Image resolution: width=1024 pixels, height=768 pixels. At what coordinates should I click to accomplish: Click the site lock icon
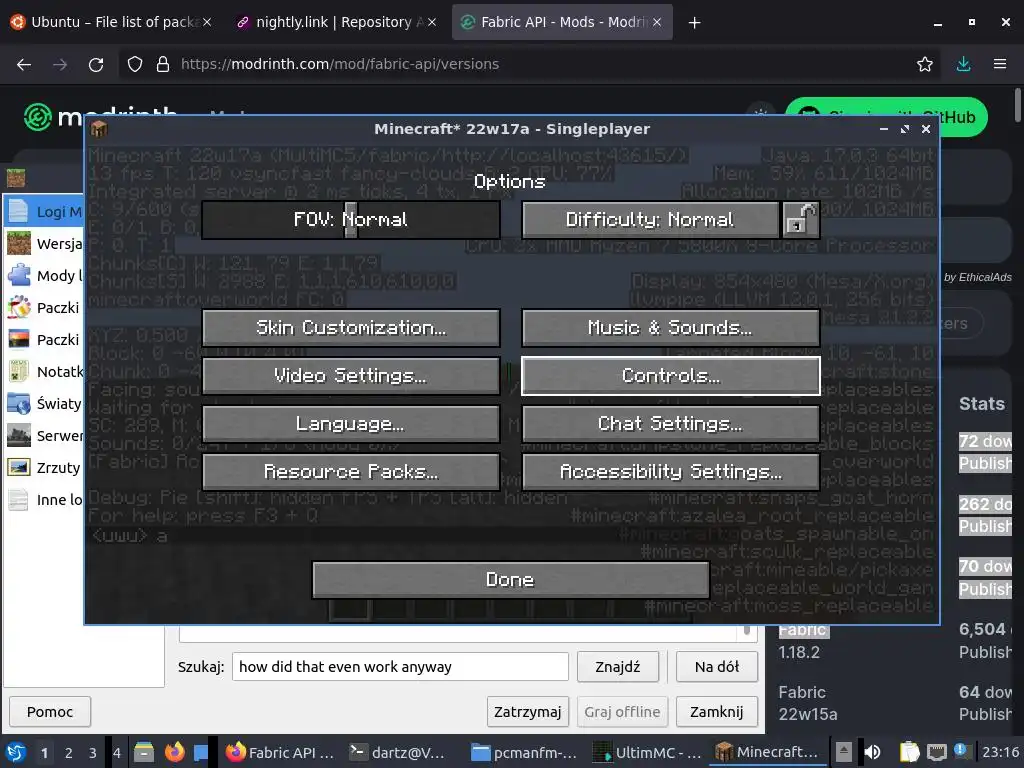(x=163, y=64)
